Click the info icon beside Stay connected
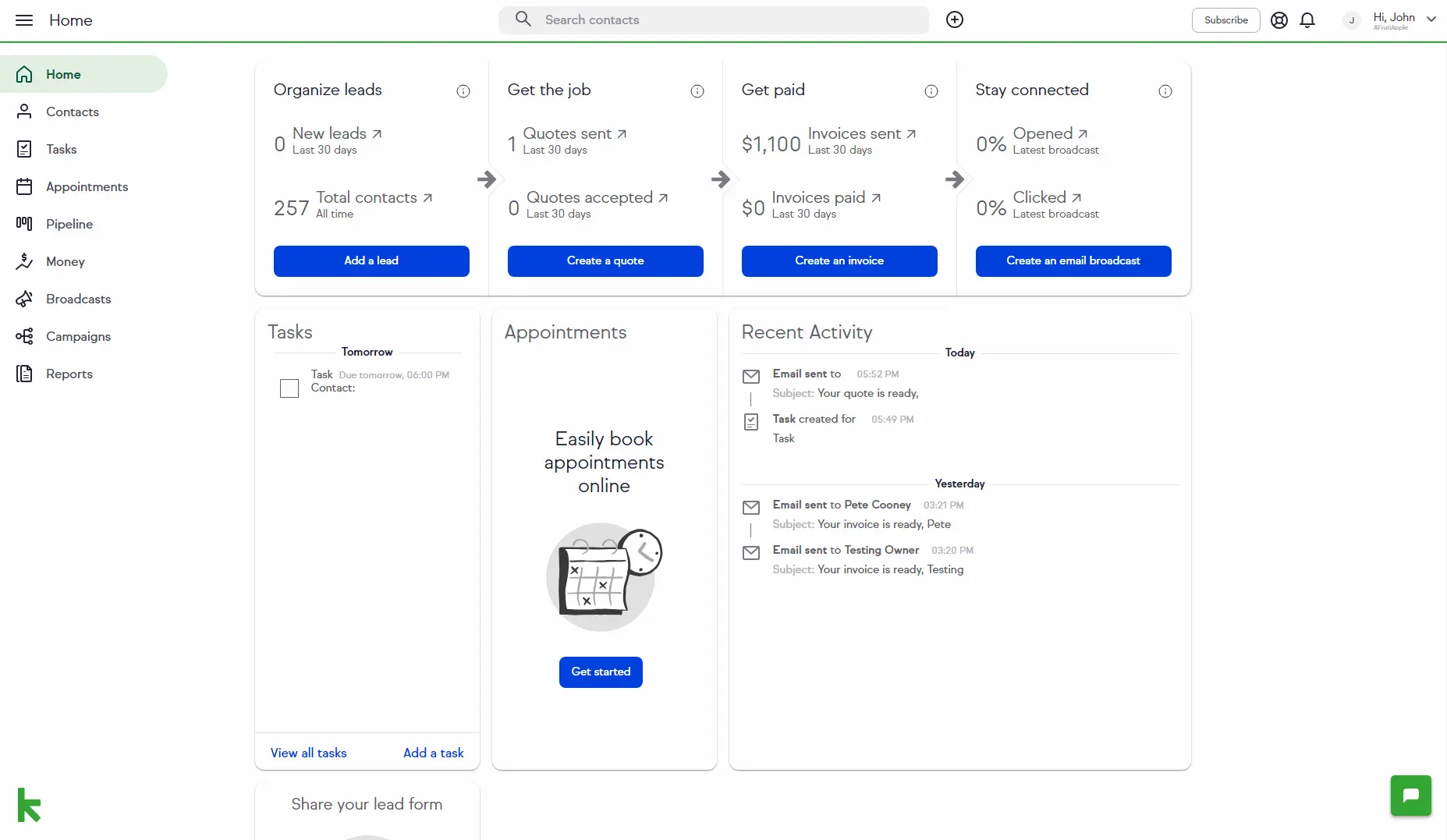Image resolution: width=1447 pixels, height=840 pixels. 1165,91
